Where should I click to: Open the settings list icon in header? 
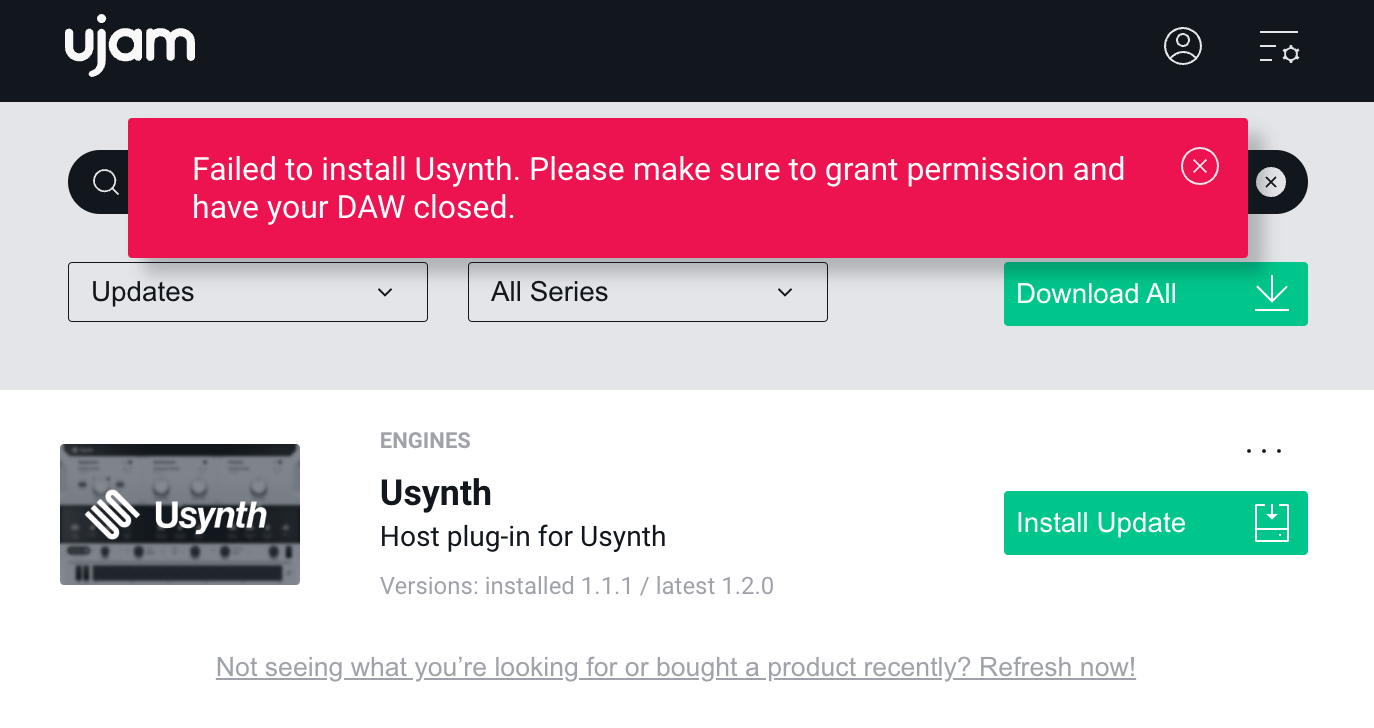(x=1278, y=47)
